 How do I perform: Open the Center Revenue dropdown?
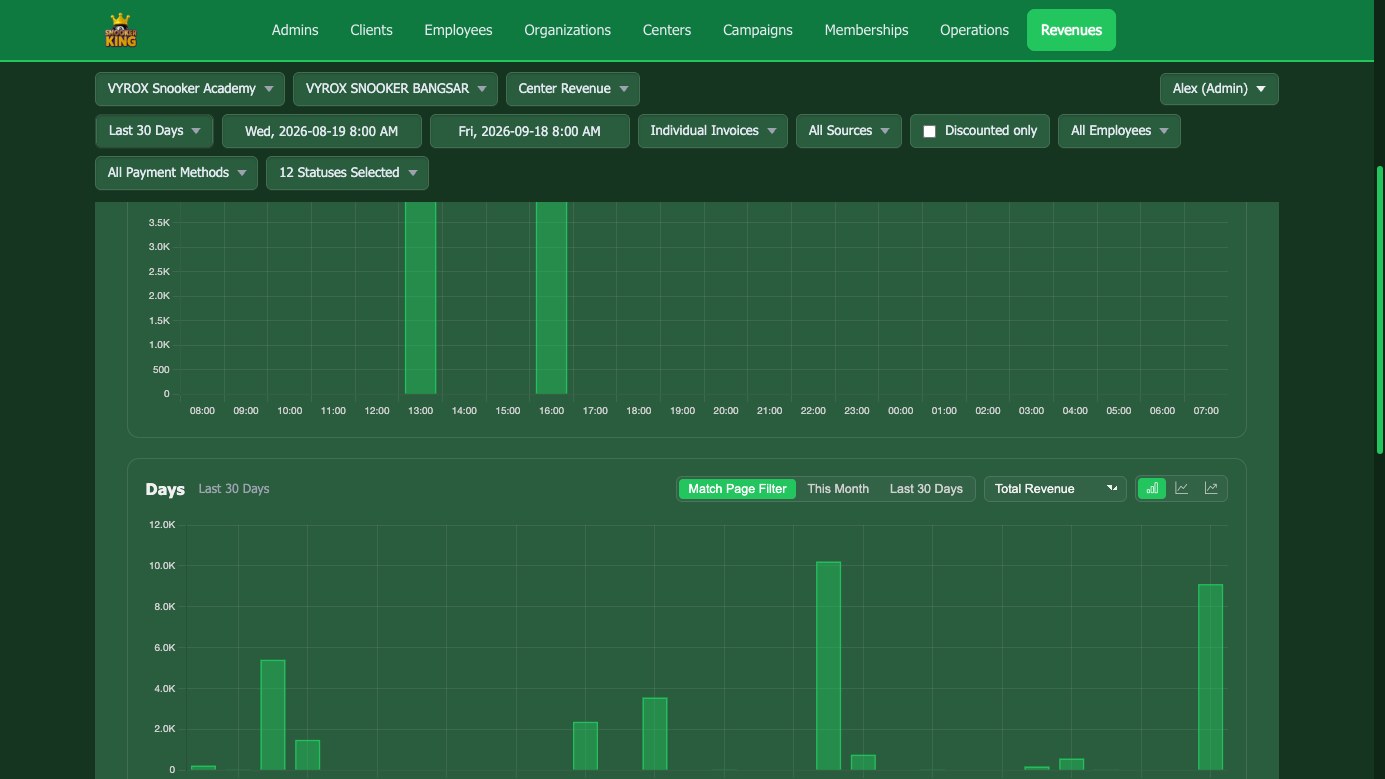tap(573, 89)
